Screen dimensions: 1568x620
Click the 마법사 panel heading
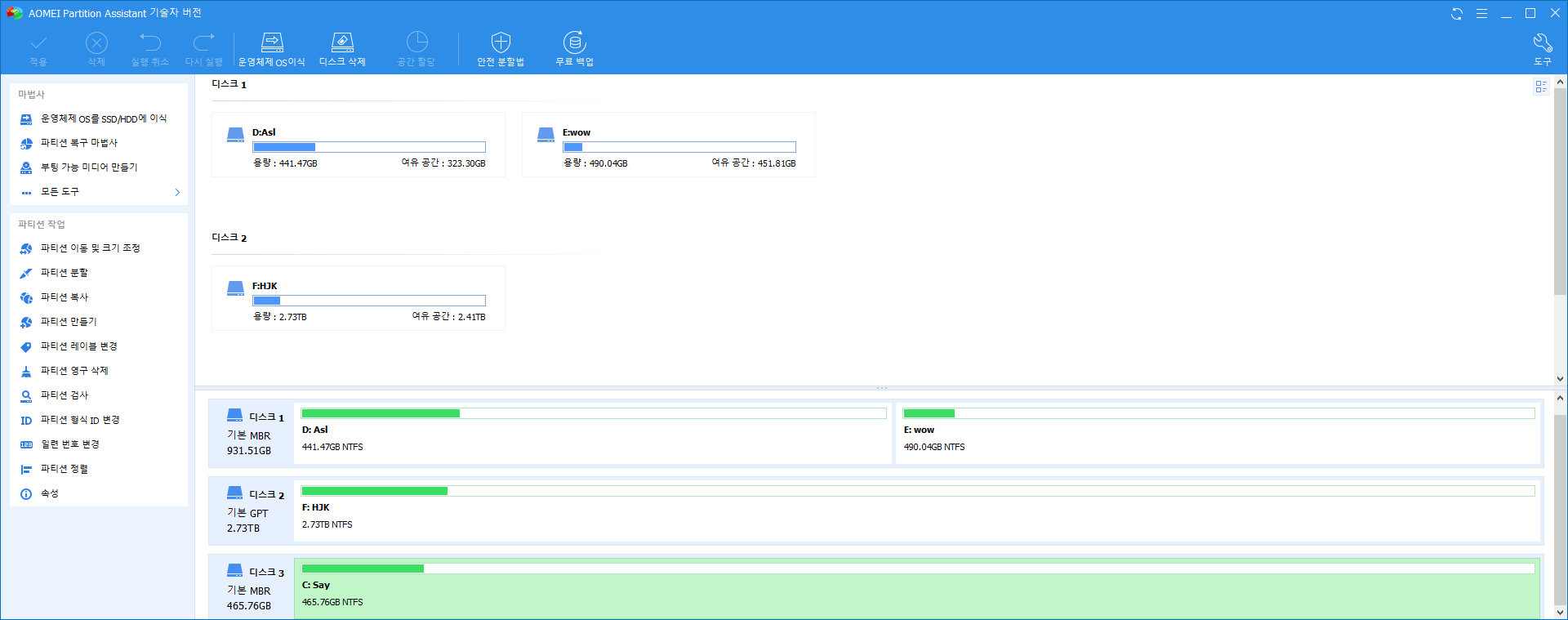click(x=32, y=95)
